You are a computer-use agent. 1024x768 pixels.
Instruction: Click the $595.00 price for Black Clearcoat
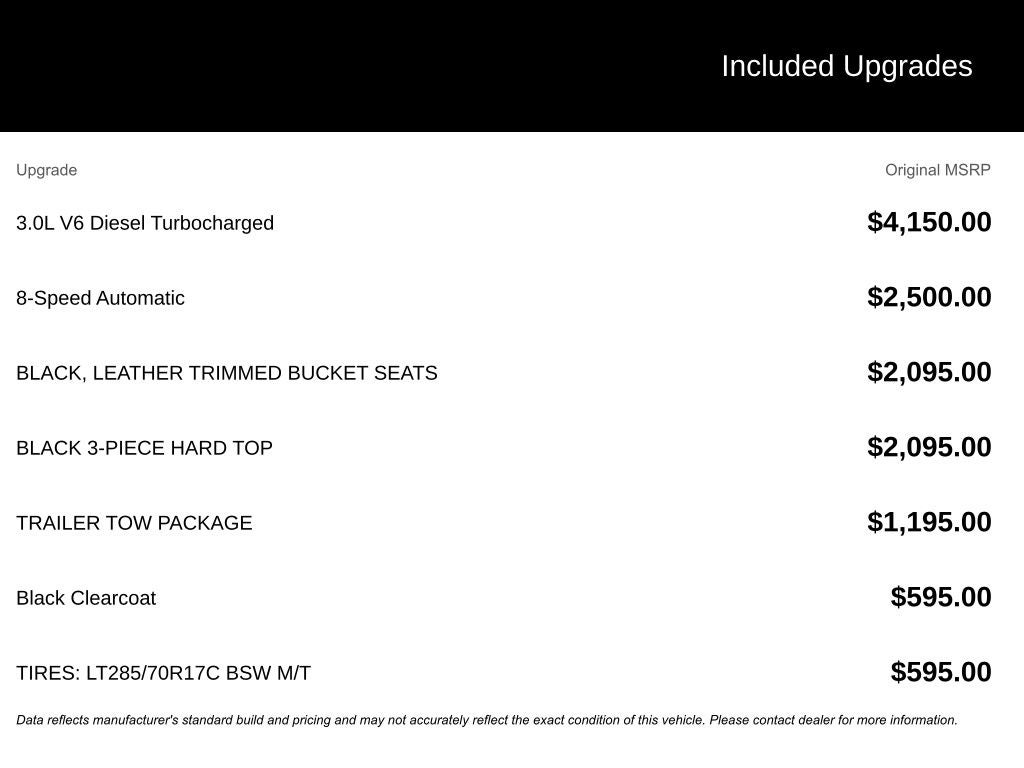click(940, 597)
